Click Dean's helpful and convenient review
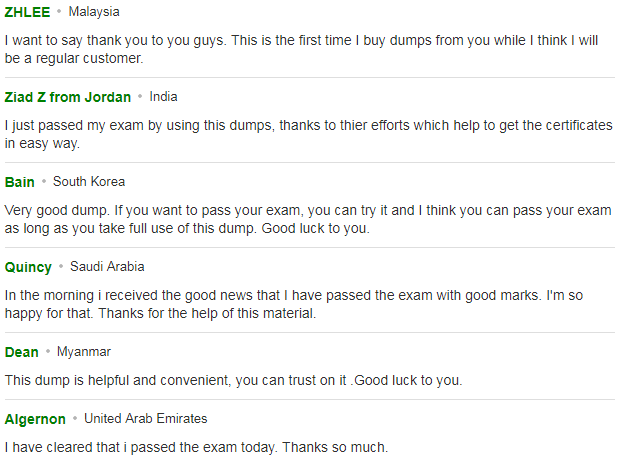 [233, 380]
